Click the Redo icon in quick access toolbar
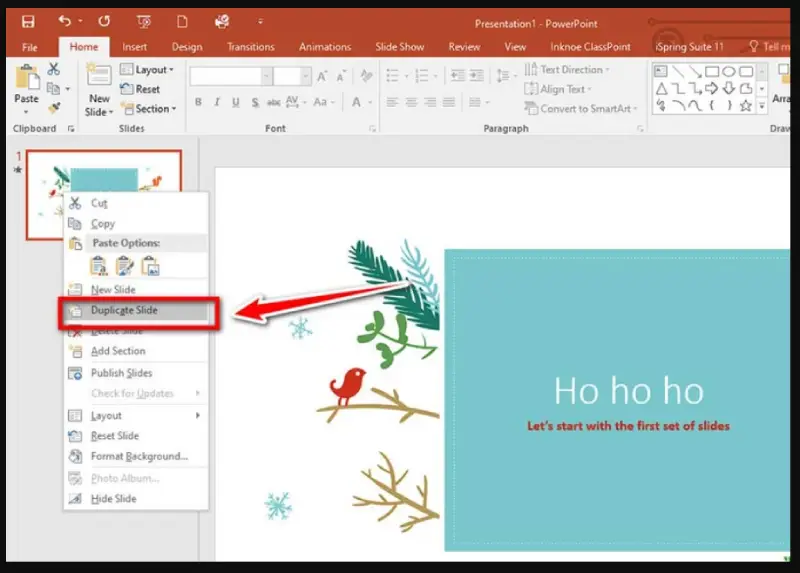Viewport: 800px width, 573px height. 104,21
